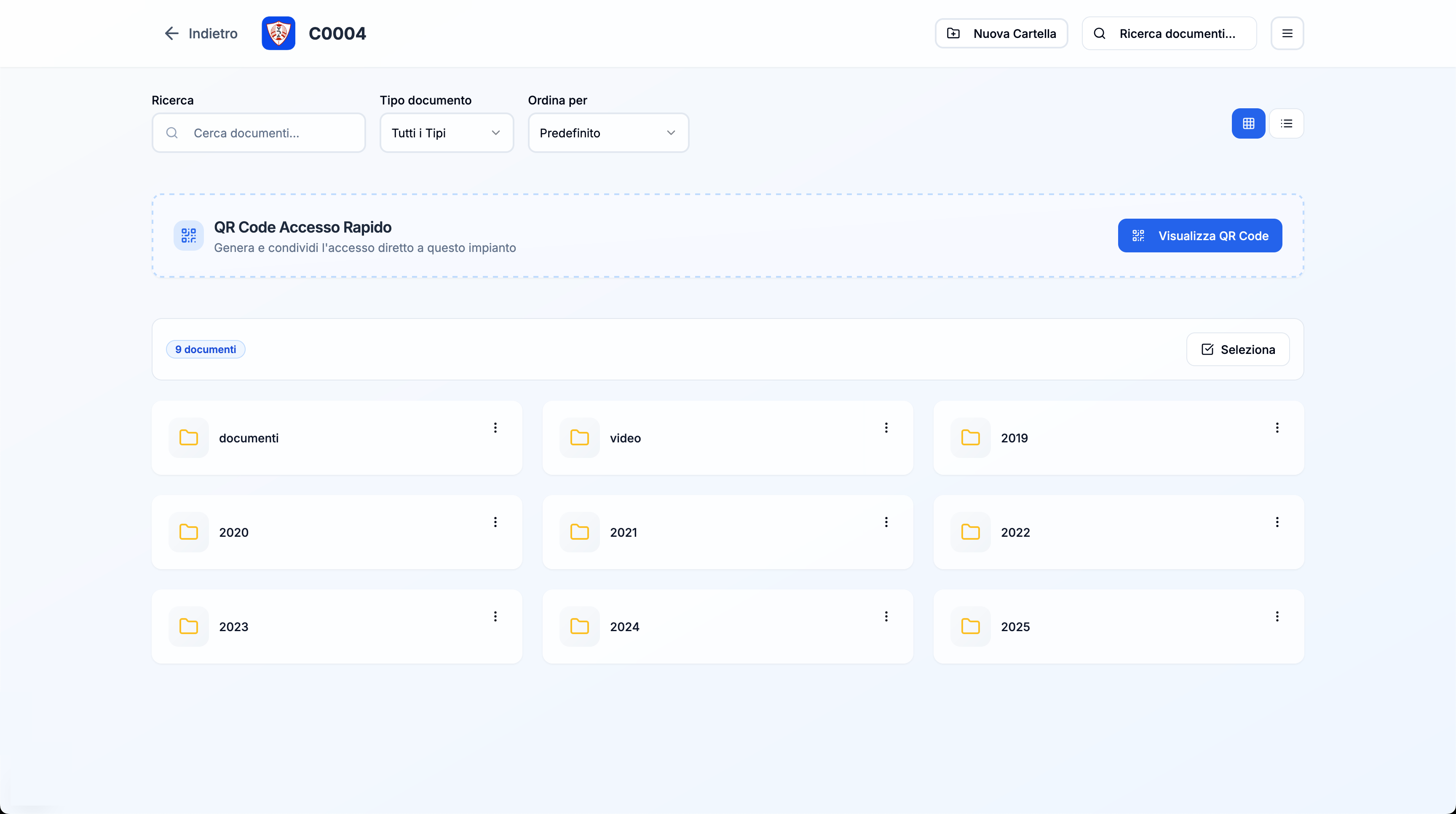This screenshot has height=814, width=1456.
Task: Go back with Indietro
Action: tap(201, 33)
